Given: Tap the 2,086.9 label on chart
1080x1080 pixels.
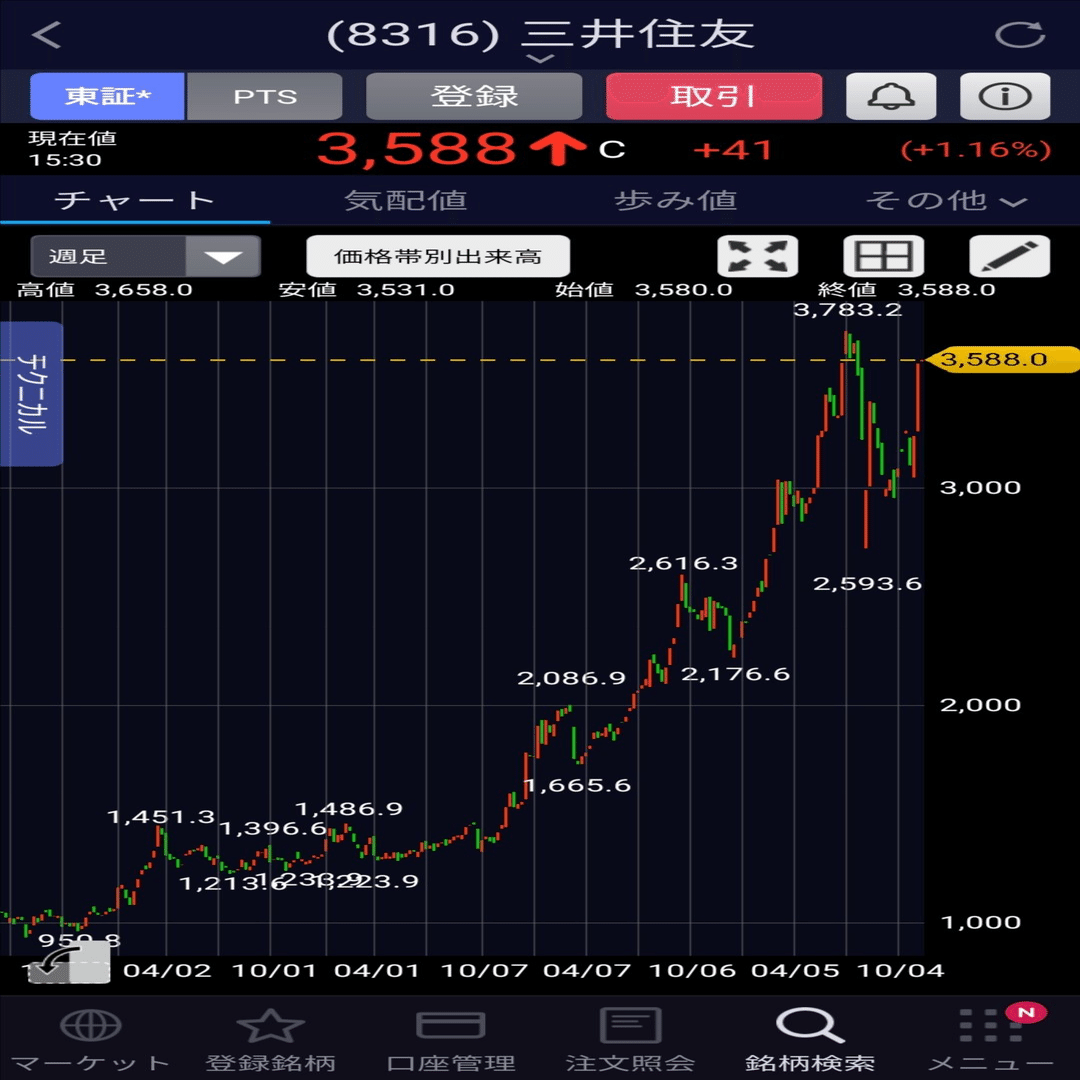Looking at the screenshot, I should tap(571, 678).
